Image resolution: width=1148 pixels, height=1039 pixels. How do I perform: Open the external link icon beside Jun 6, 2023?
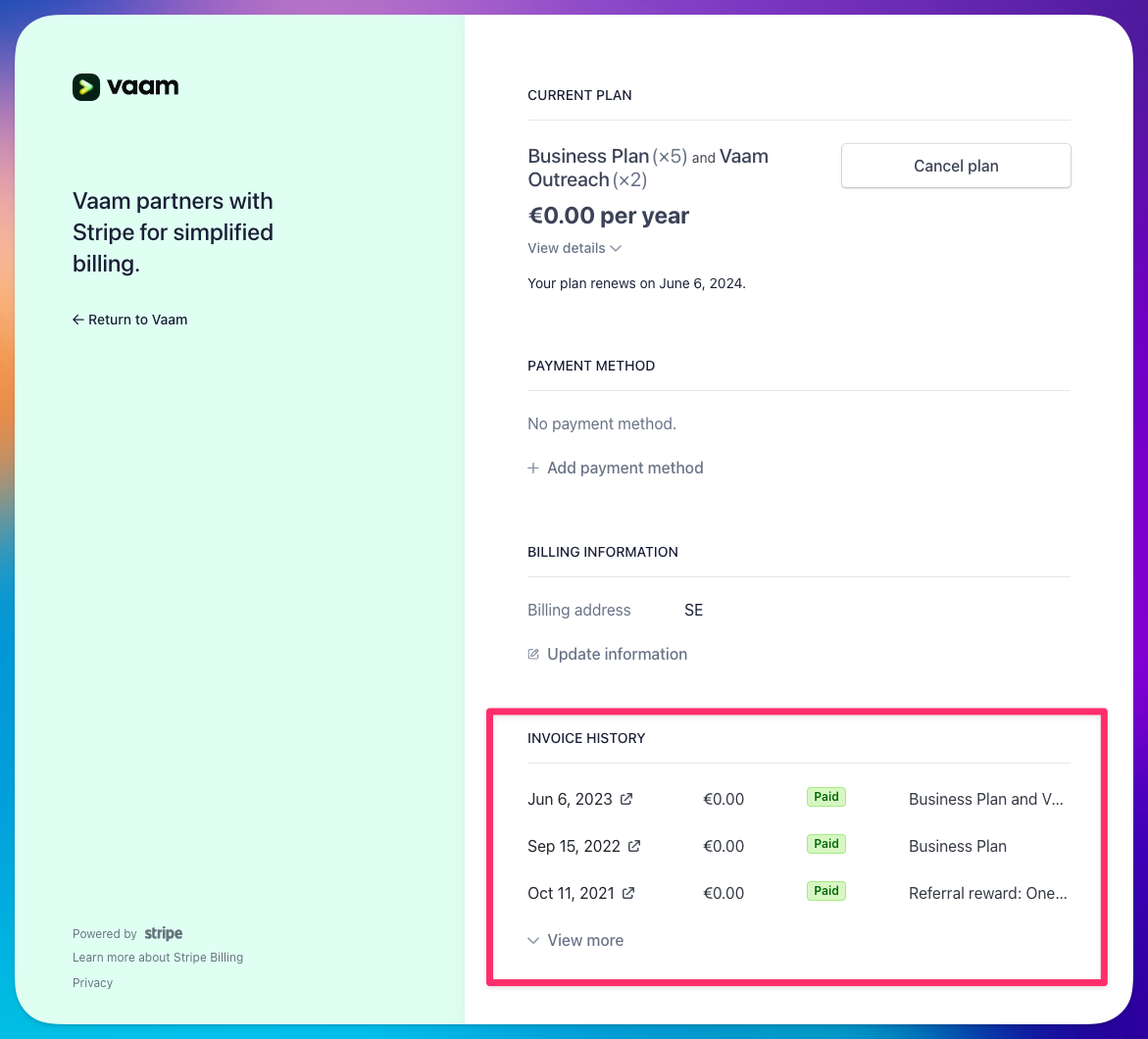point(626,799)
